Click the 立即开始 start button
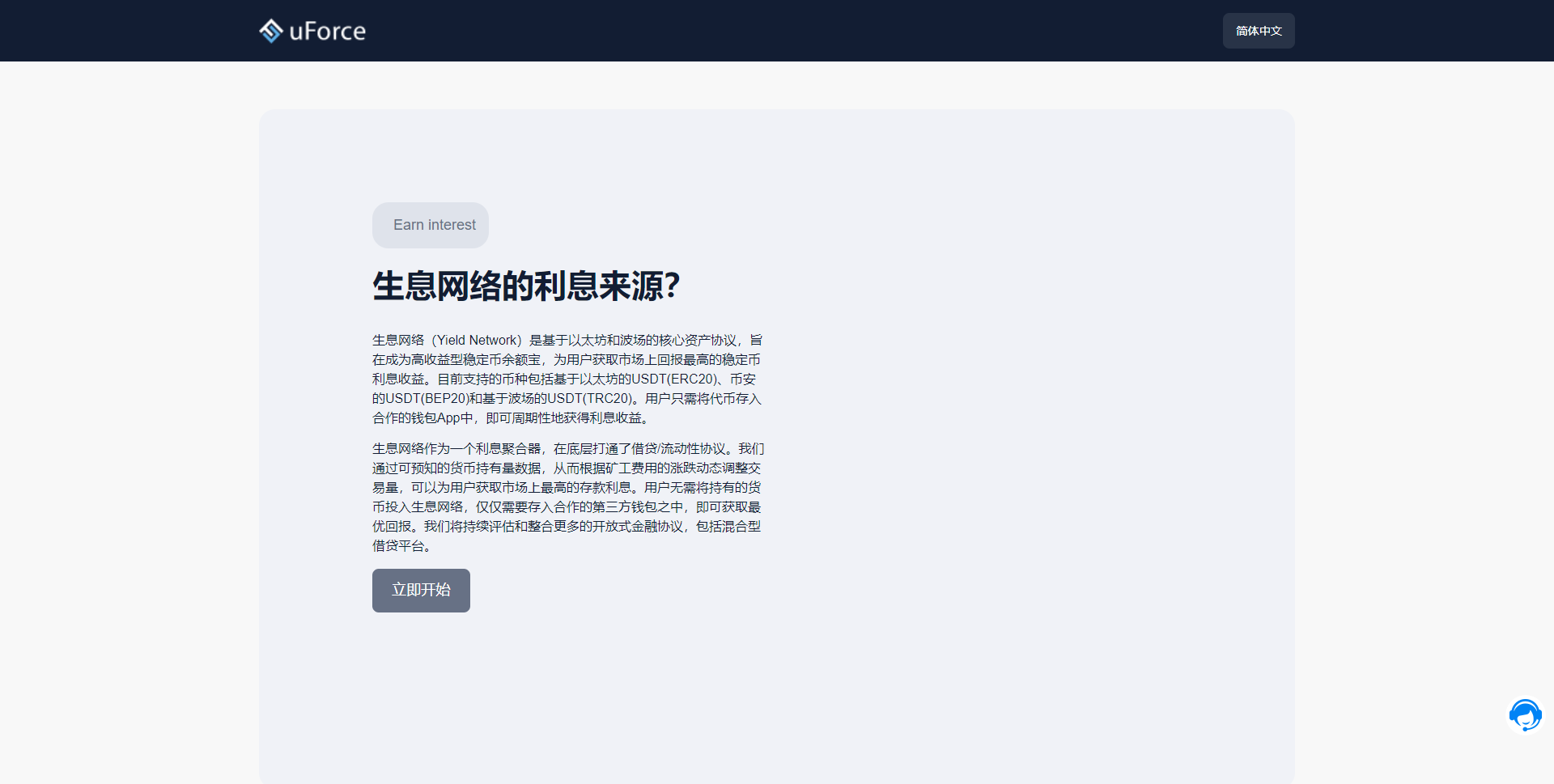Screen dimensions: 1554x784 point(421,591)
